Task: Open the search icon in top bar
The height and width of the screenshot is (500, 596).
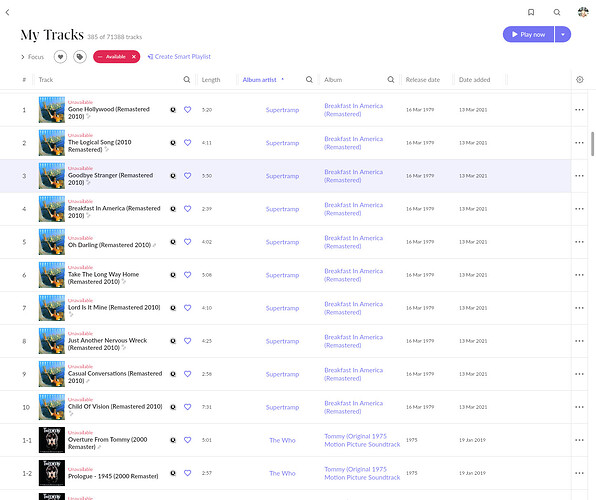Action: click(x=557, y=12)
